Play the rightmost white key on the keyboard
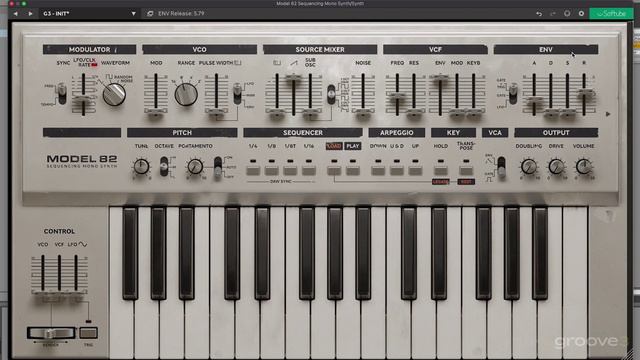 (x=575, y=282)
